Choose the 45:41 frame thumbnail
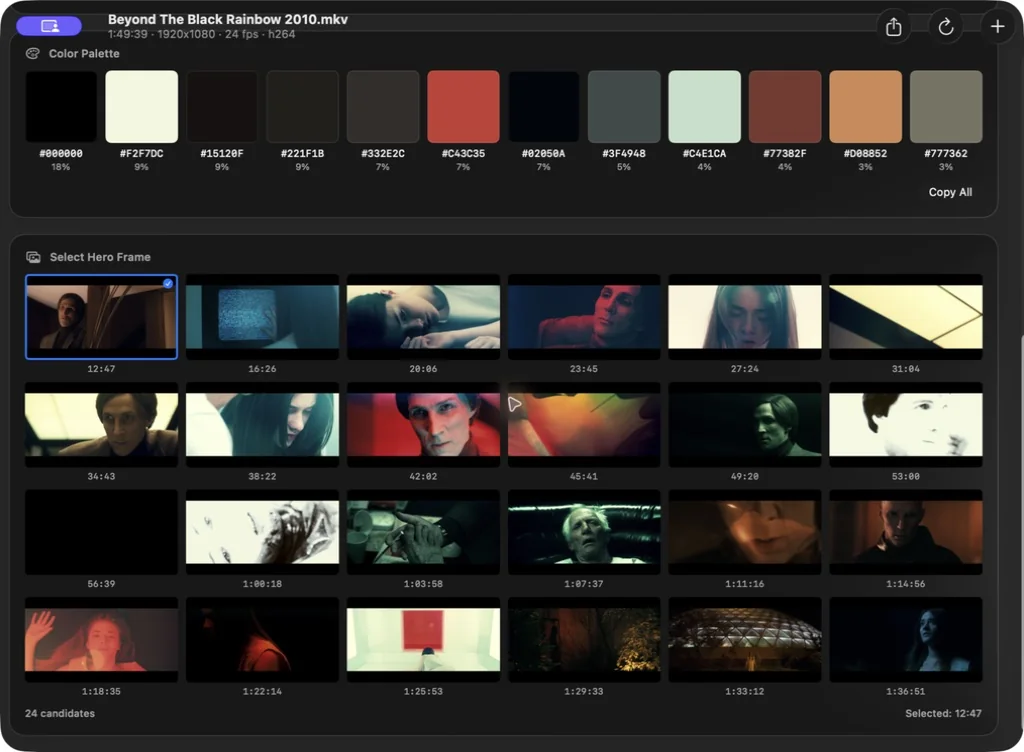Screen dimensions: 1024x752 pos(584,424)
